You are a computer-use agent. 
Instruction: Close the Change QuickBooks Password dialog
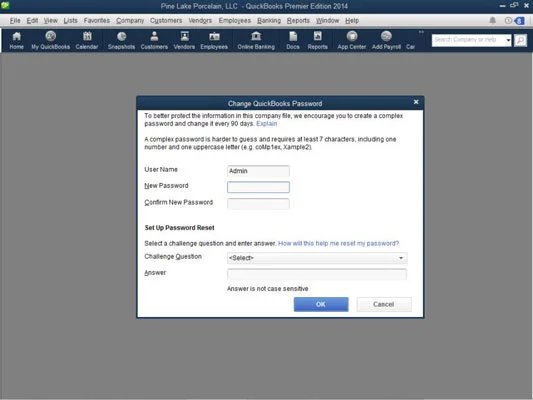coord(416,102)
